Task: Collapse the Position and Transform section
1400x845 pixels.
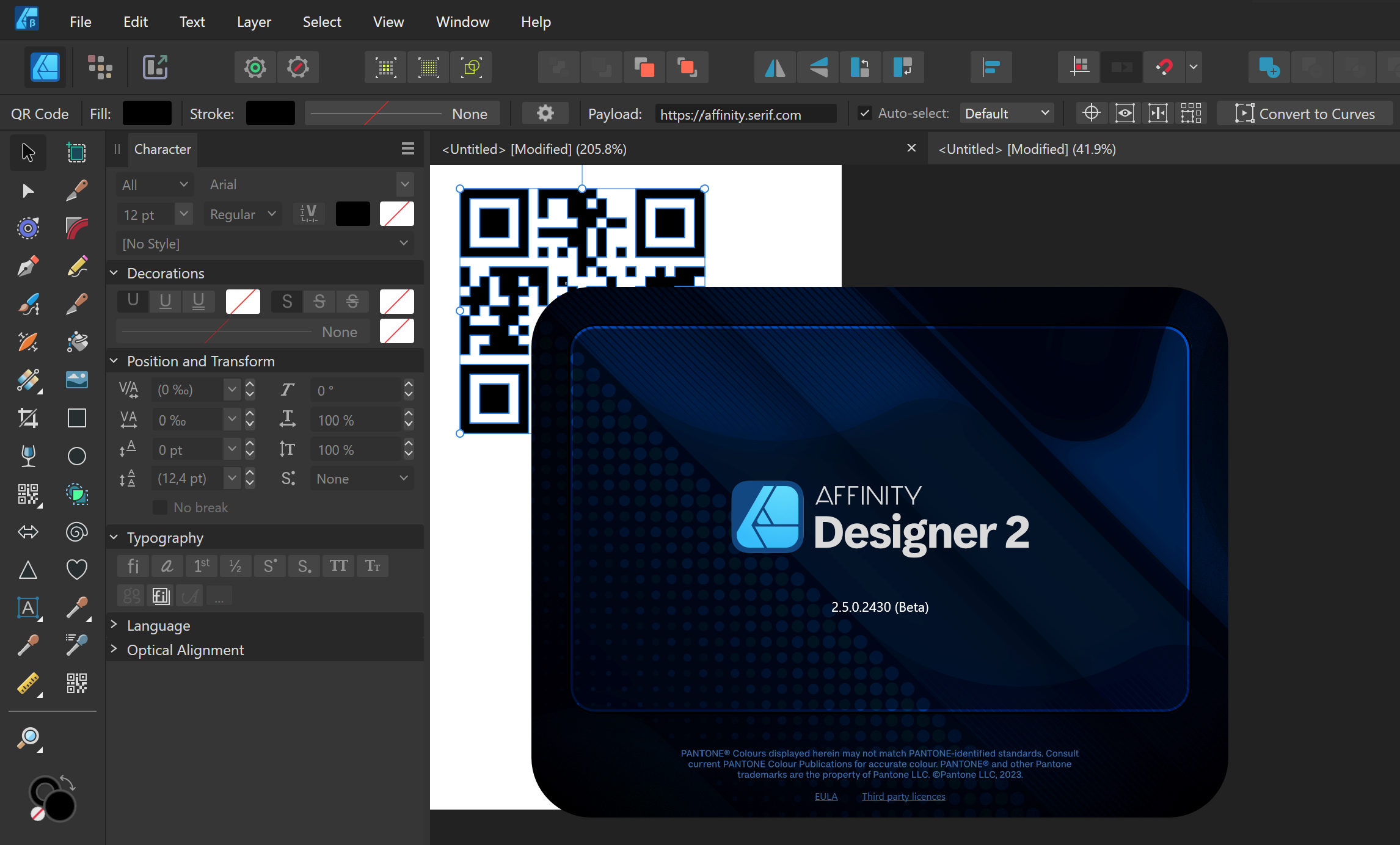Action: [x=114, y=361]
